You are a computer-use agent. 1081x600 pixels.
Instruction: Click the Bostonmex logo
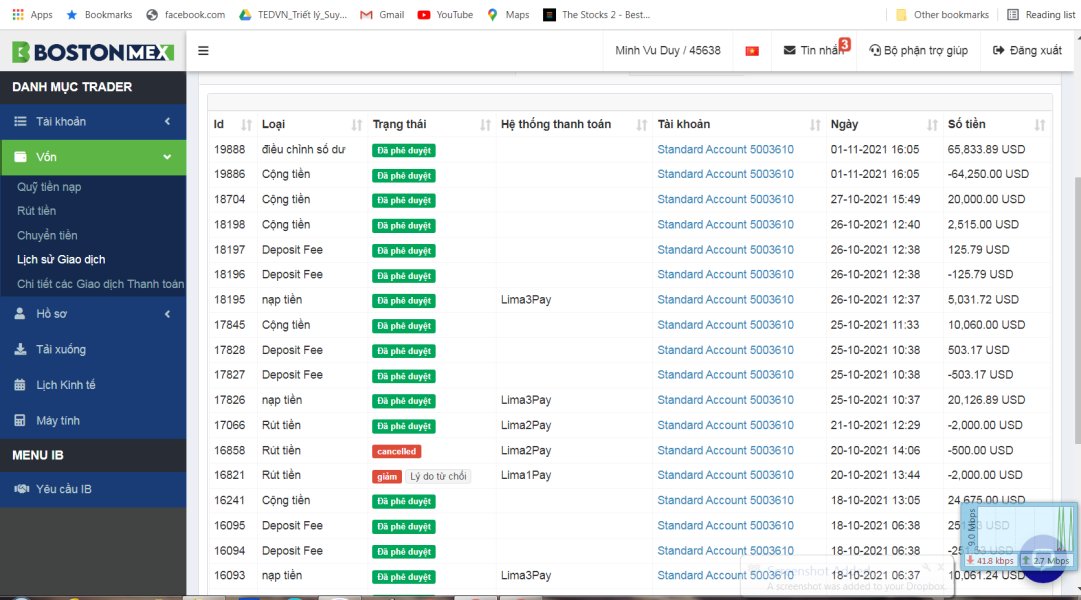coord(93,52)
